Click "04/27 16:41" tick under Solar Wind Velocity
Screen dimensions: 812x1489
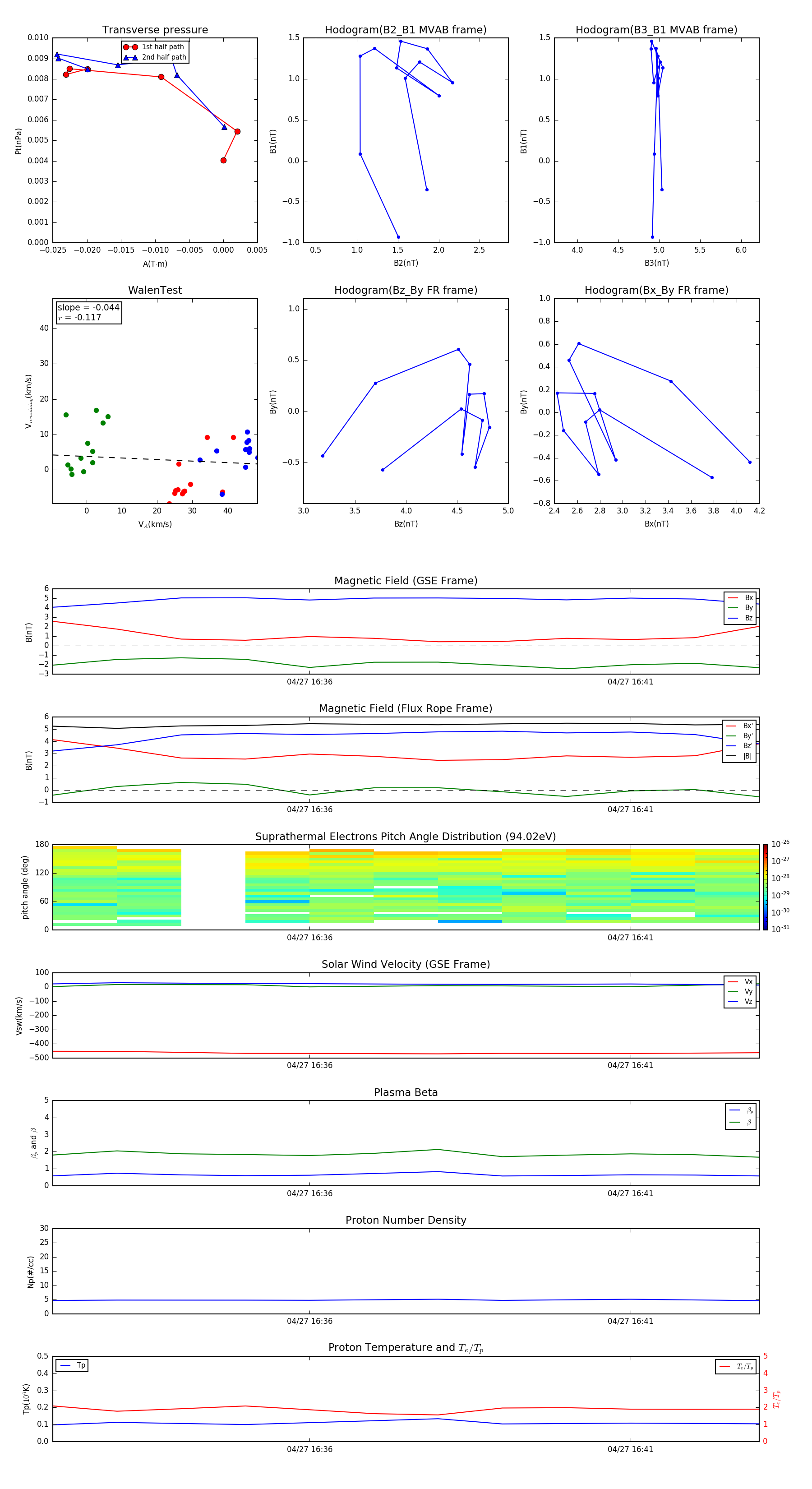click(x=630, y=1065)
